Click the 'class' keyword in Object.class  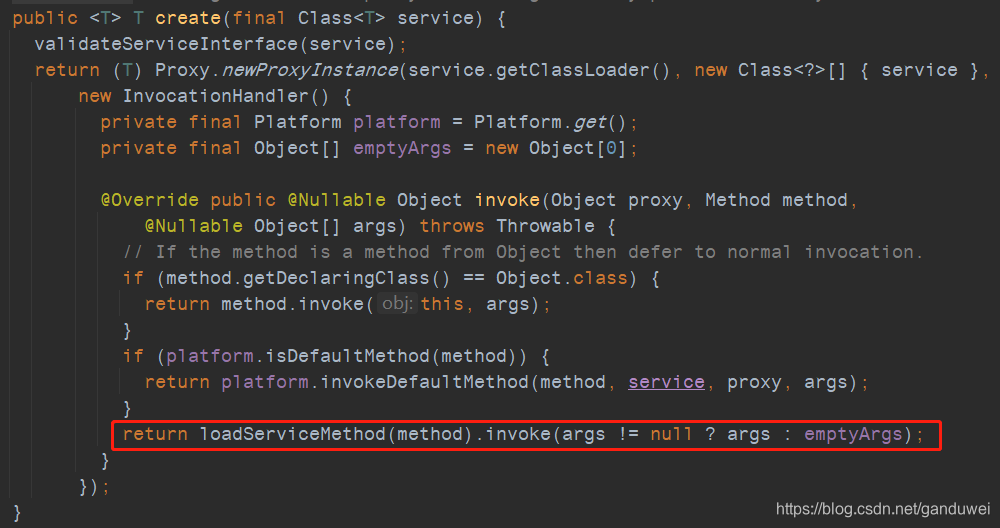(x=600, y=278)
